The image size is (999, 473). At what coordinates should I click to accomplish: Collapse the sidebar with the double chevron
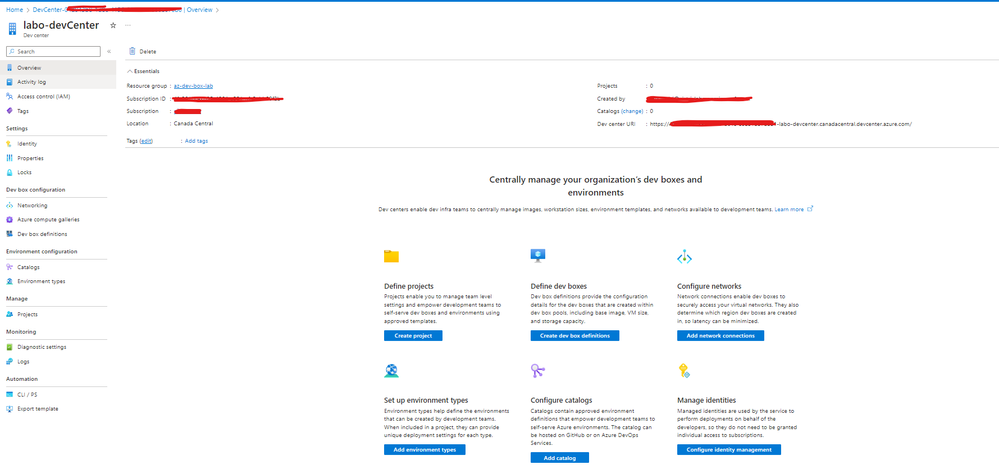tap(109, 52)
